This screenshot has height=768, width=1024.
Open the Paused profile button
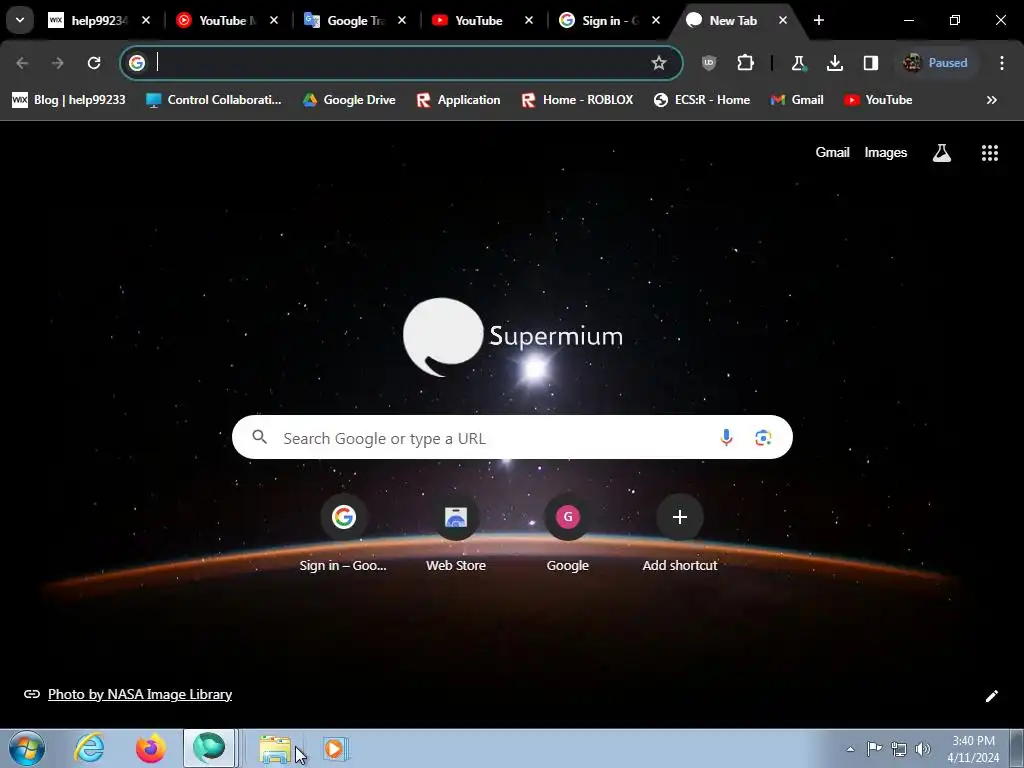[x=935, y=63]
